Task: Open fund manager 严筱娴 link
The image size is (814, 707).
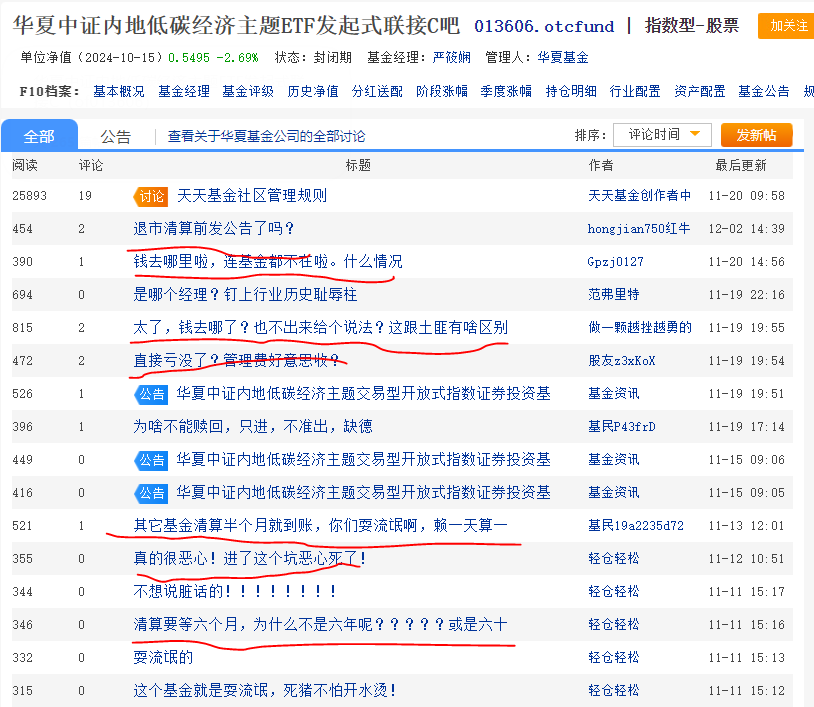Action: tap(451, 57)
